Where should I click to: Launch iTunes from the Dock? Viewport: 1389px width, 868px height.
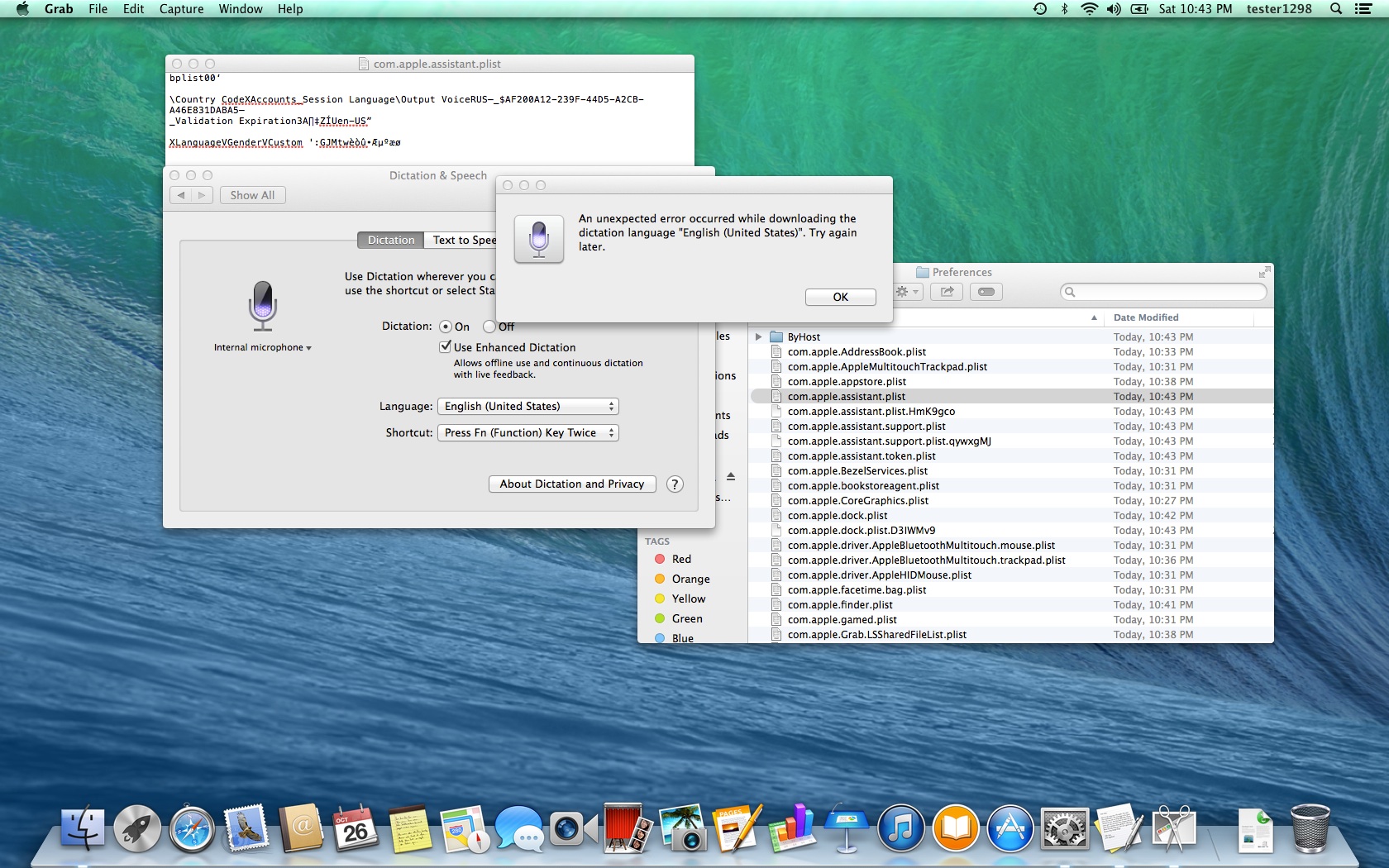[900, 829]
